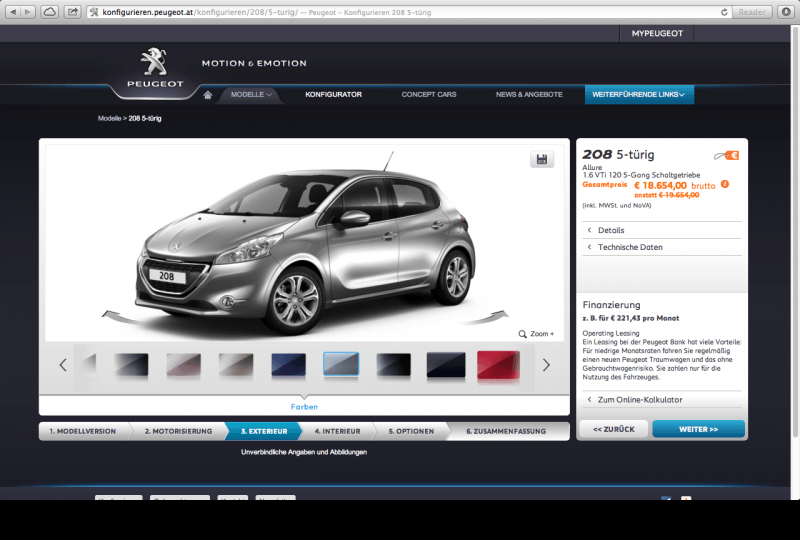Select the black color swatch
Image resolution: width=800 pixels, height=540 pixels.
click(x=393, y=365)
